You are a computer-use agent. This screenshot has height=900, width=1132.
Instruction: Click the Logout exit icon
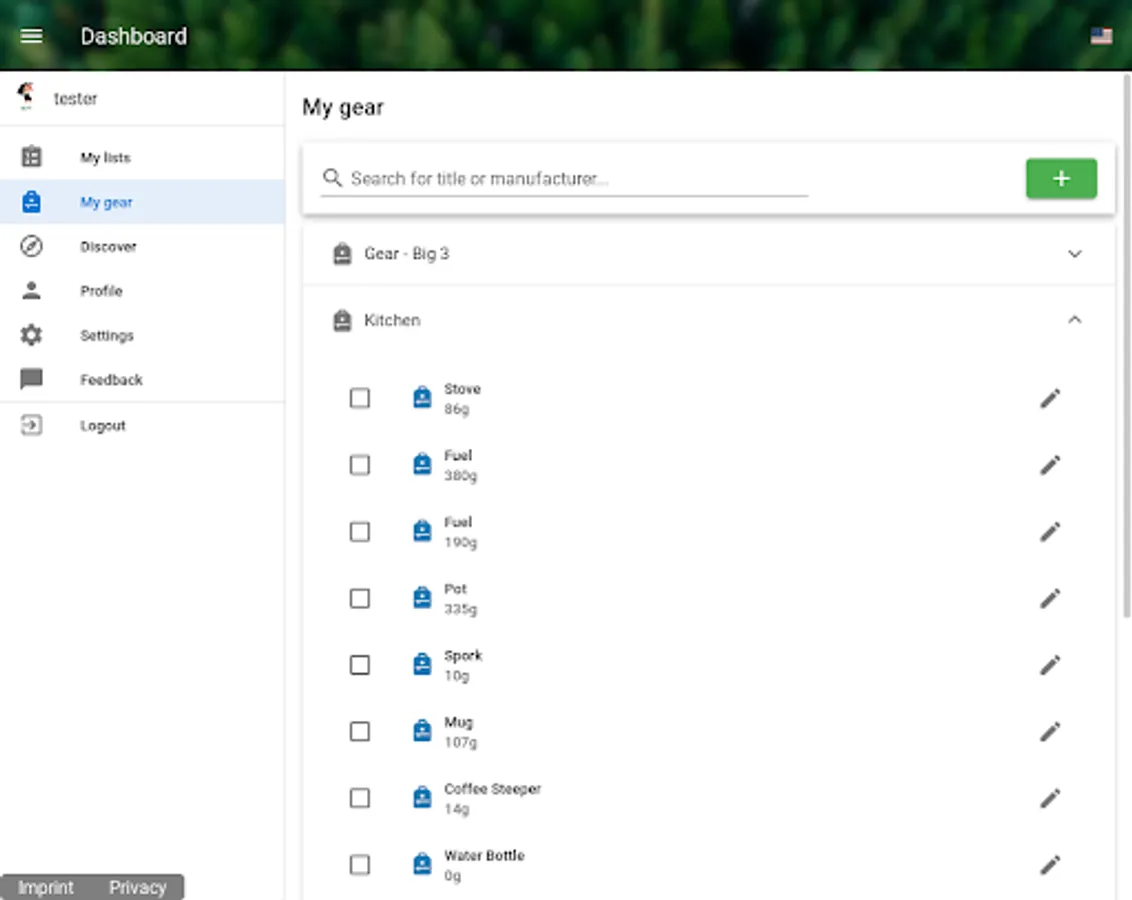(31, 425)
